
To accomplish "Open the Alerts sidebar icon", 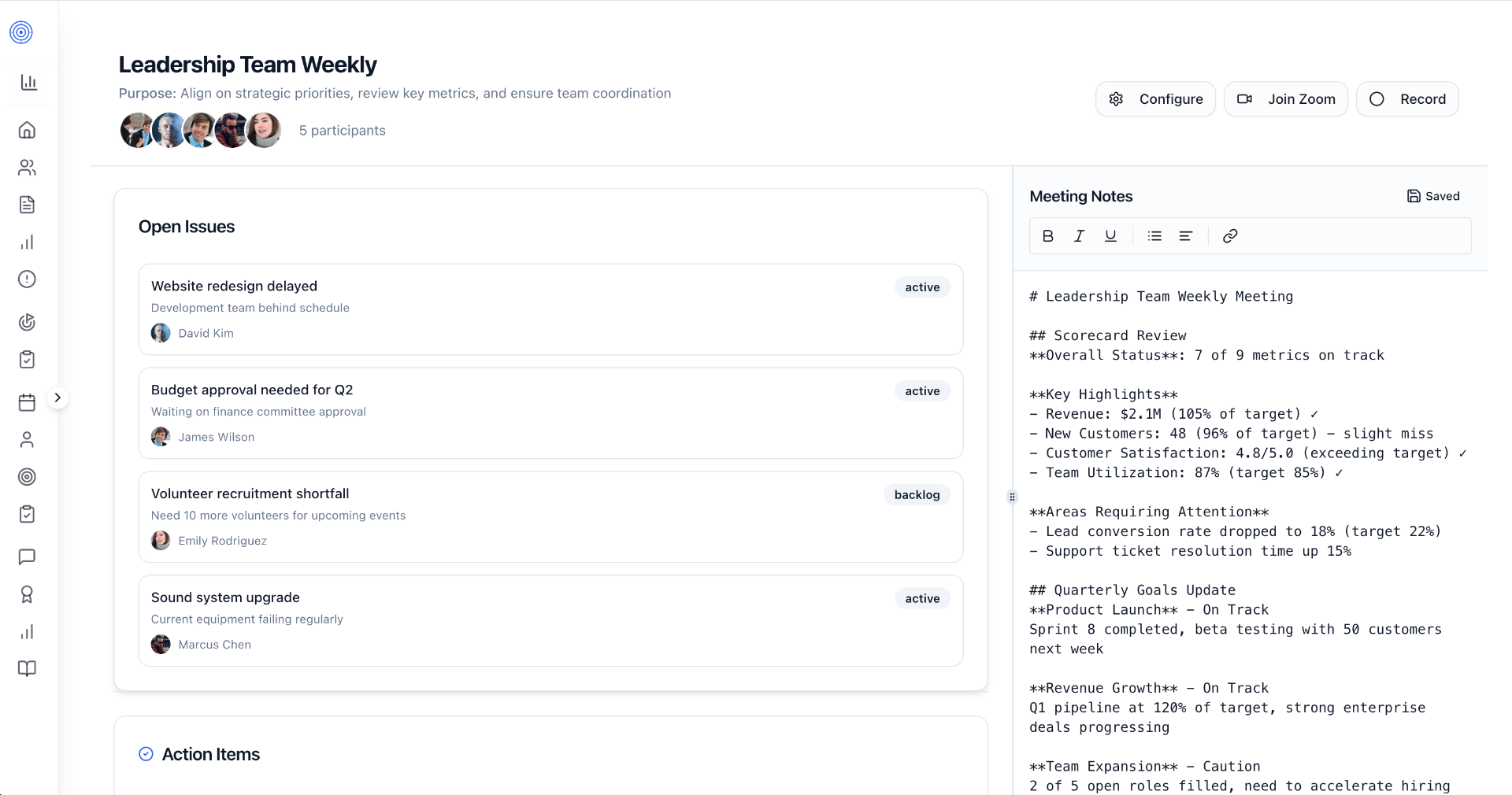I will click(x=28, y=279).
